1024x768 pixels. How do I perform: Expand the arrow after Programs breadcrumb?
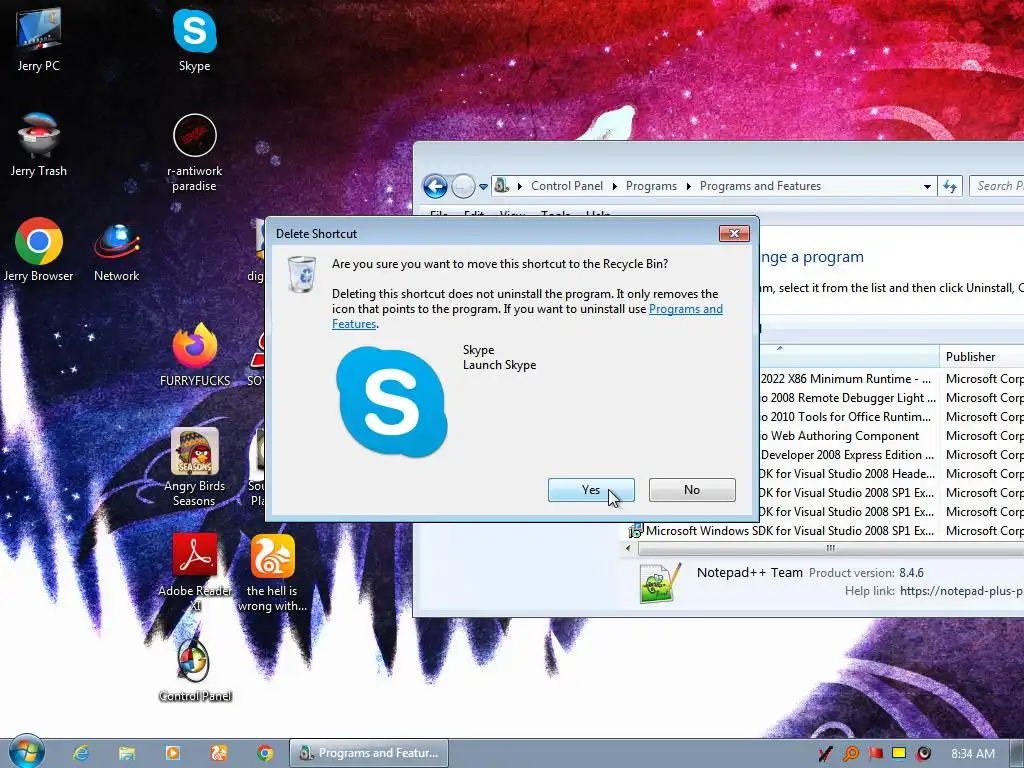(x=688, y=186)
